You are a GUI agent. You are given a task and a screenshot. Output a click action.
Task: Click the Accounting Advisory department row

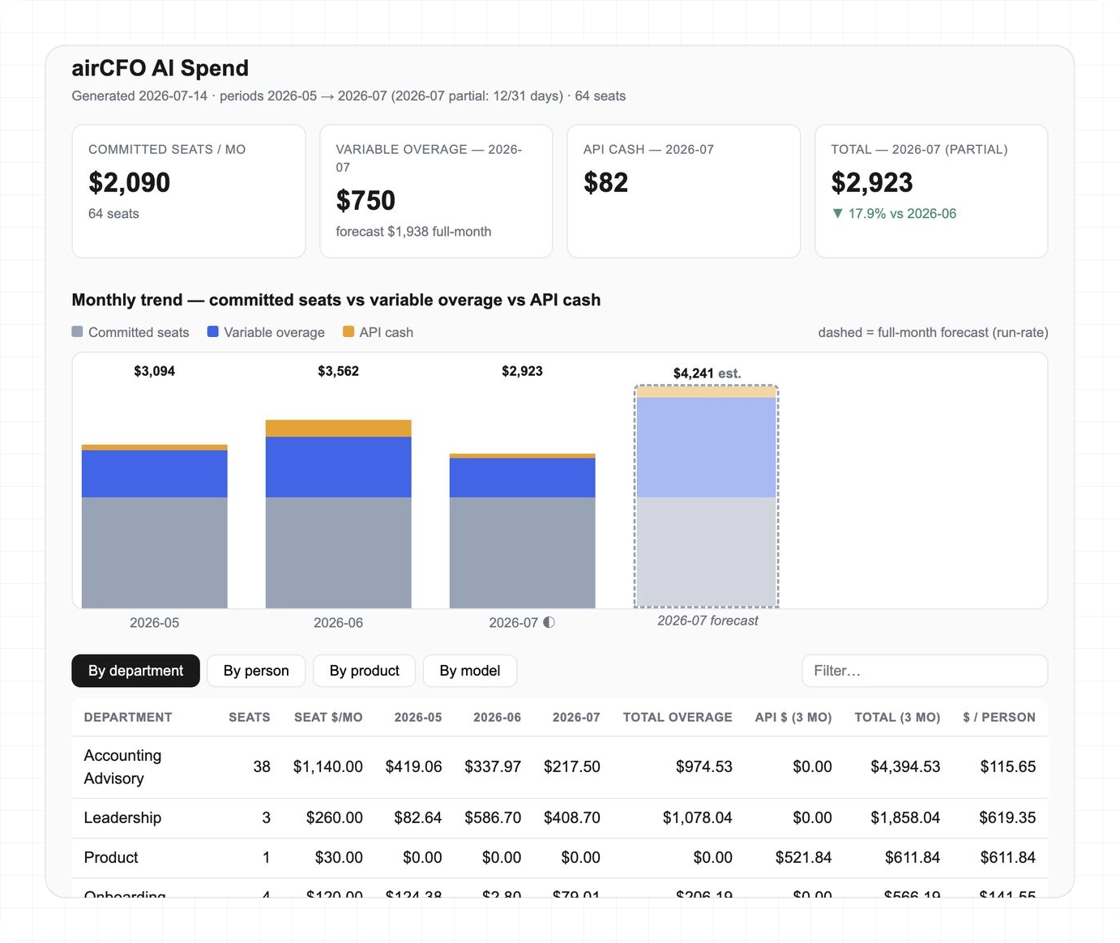click(560, 767)
